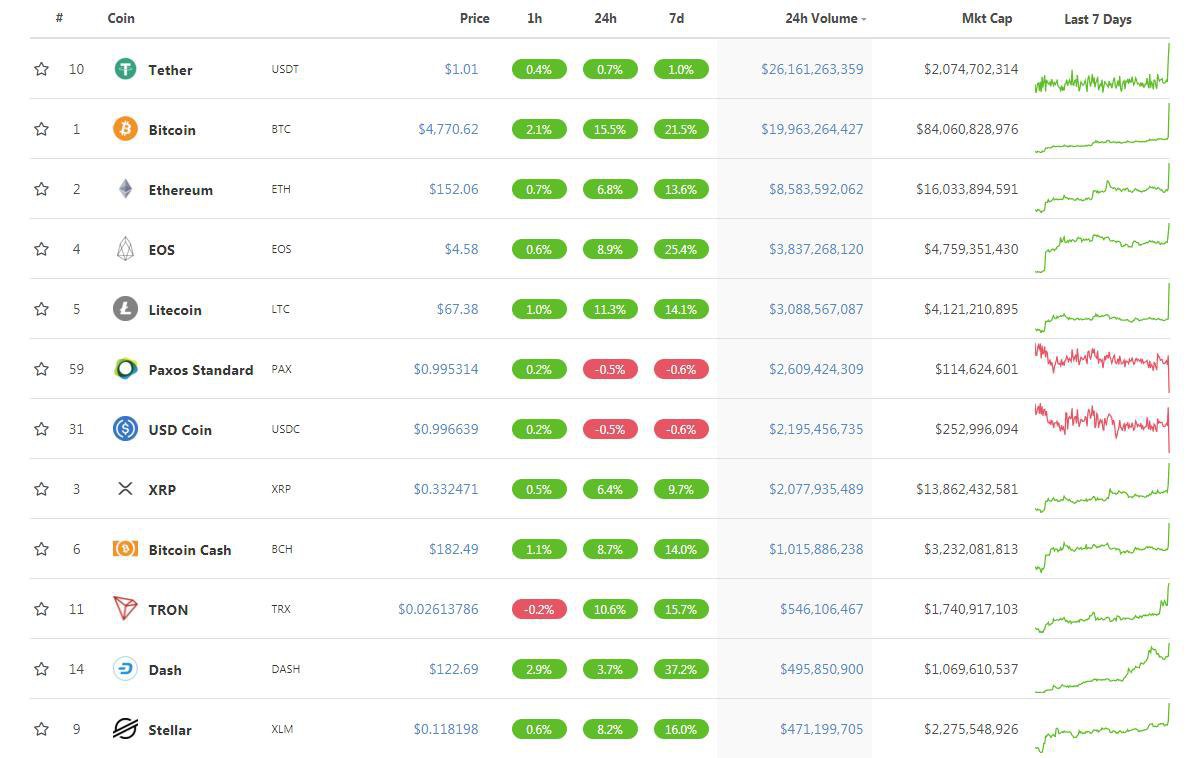This screenshot has height=758, width=1200.
Task: Click the Tether coin logo icon
Action: (125, 69)
